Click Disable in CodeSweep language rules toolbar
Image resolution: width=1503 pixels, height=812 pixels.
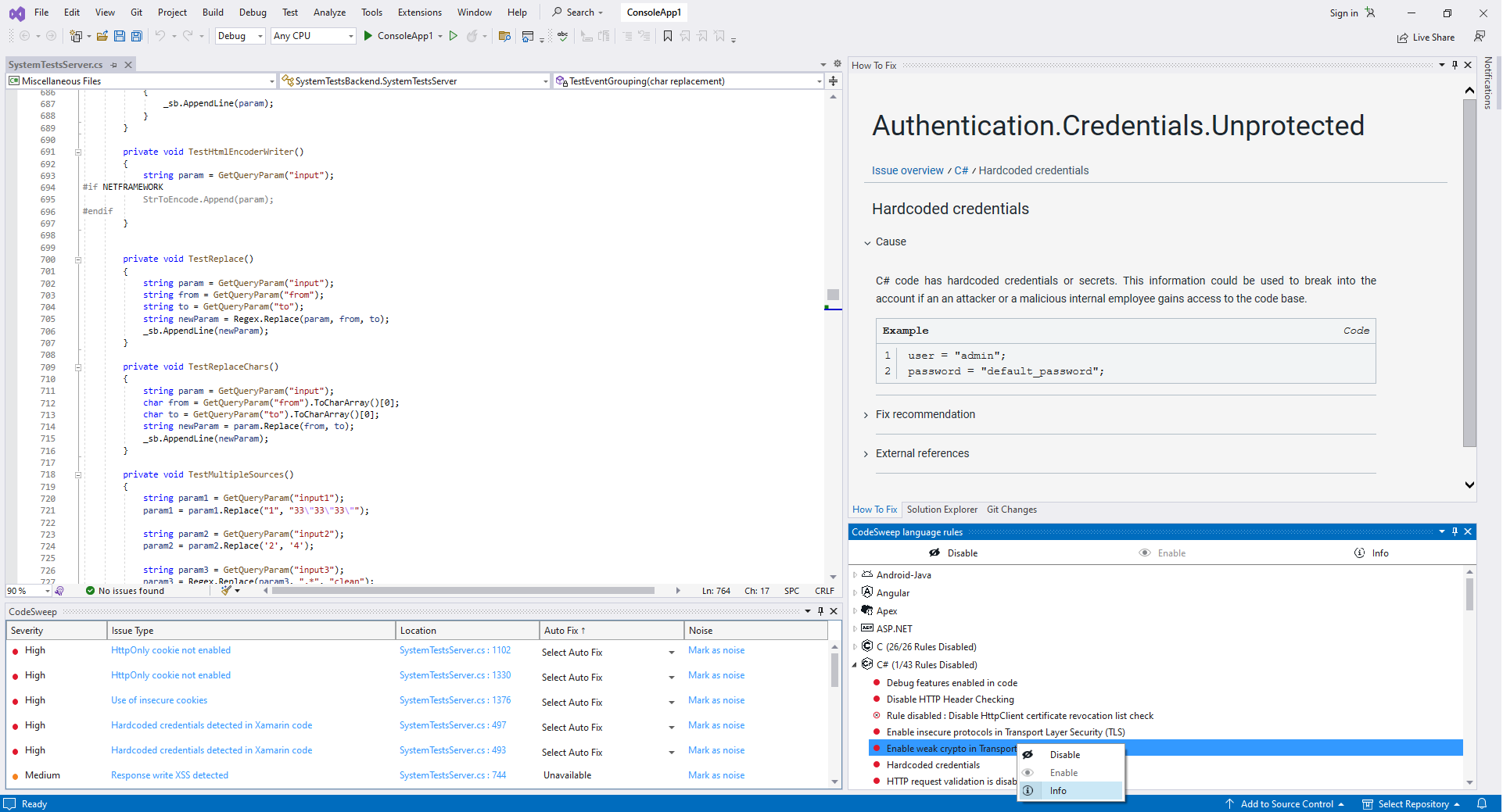point(953,553)
